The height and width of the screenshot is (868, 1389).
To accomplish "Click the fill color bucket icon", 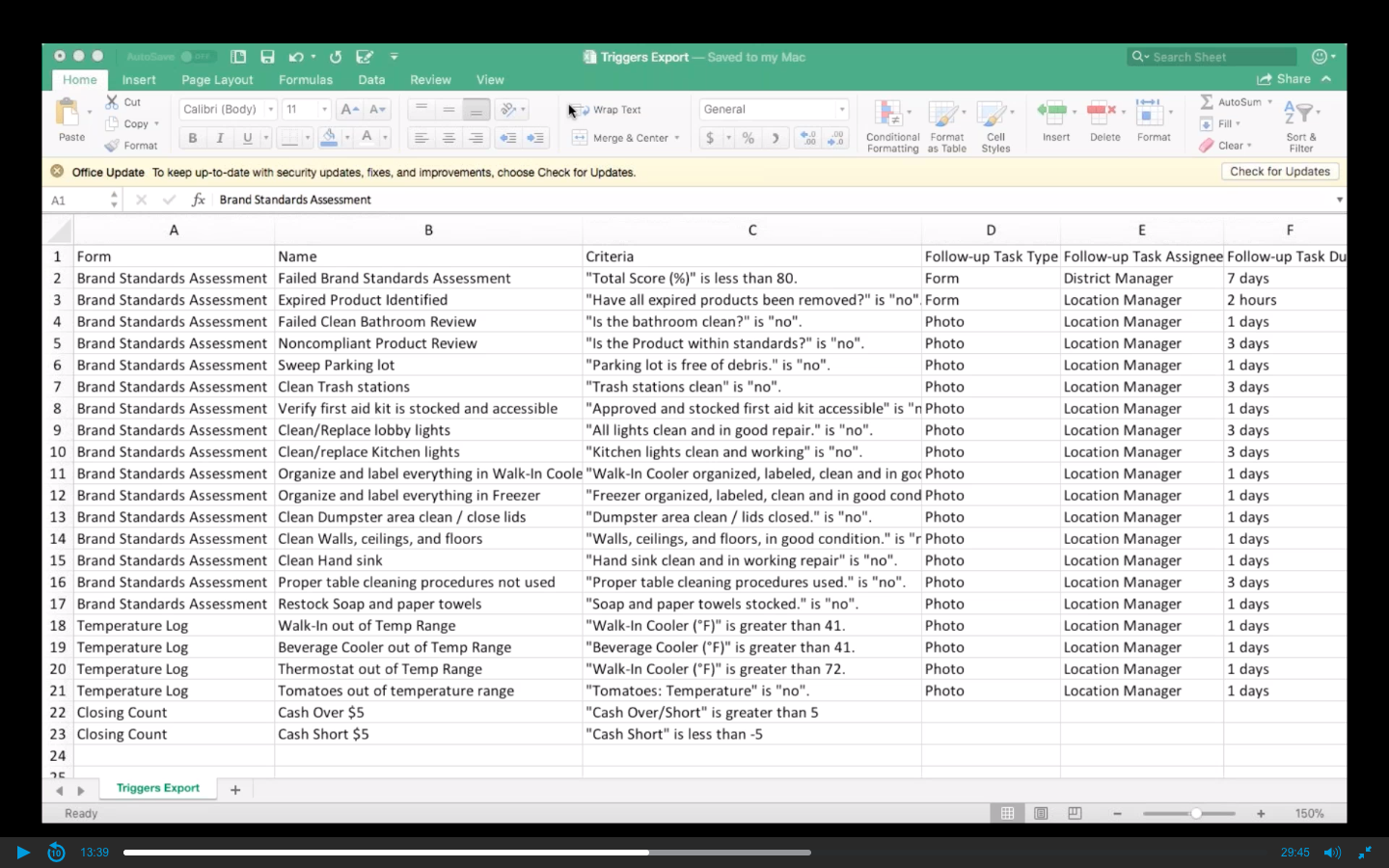I will coord(329,138).
